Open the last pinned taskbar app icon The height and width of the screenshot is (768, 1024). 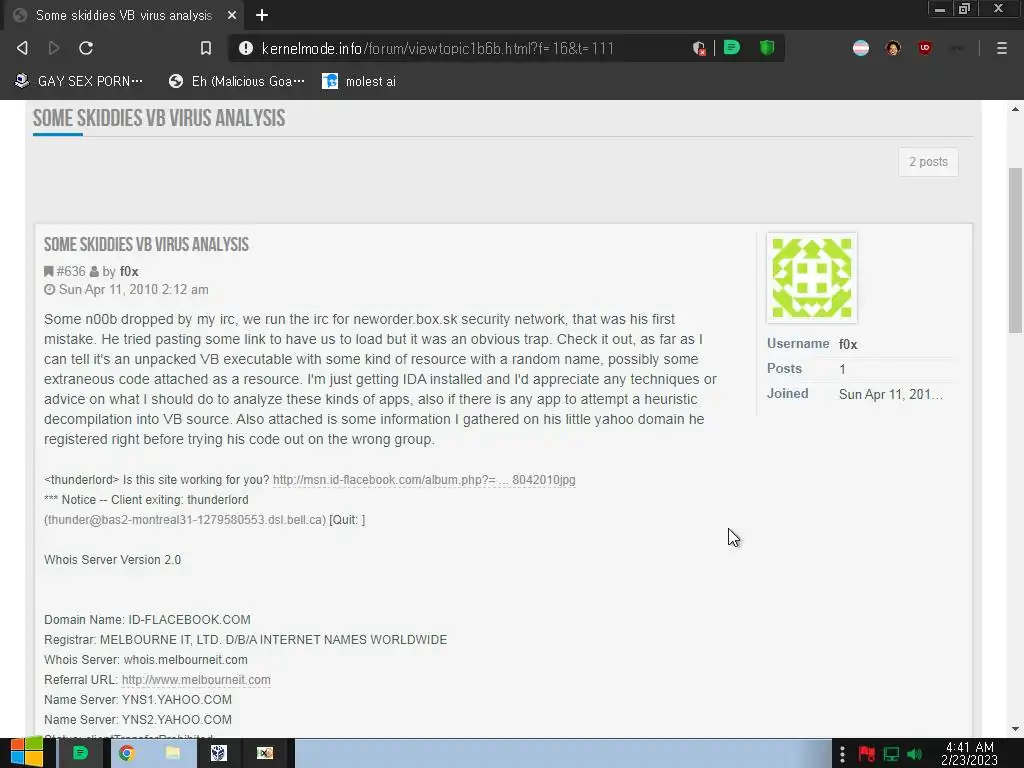[x=264, y=753]
